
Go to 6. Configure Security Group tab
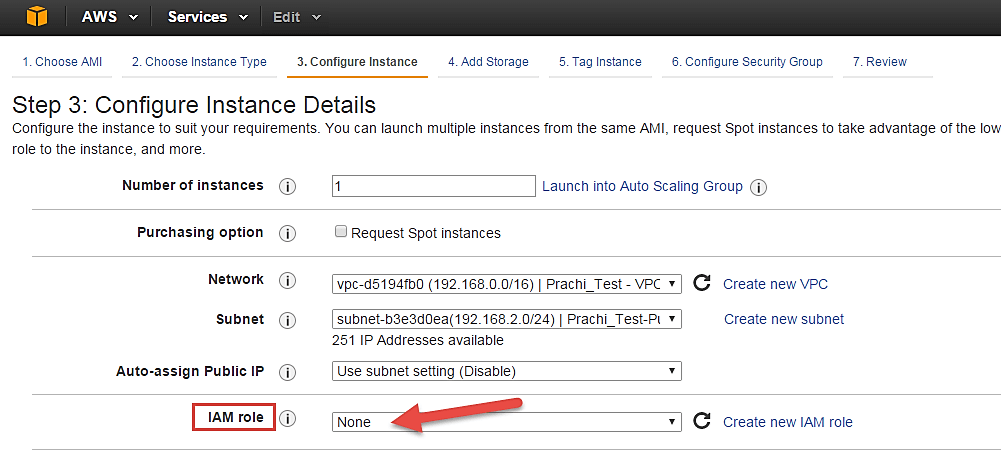coord(746,62)
